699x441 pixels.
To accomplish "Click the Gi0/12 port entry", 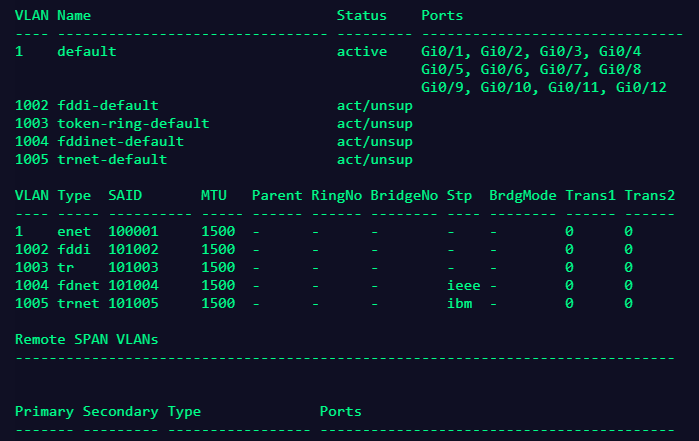I will pos(641,87).
